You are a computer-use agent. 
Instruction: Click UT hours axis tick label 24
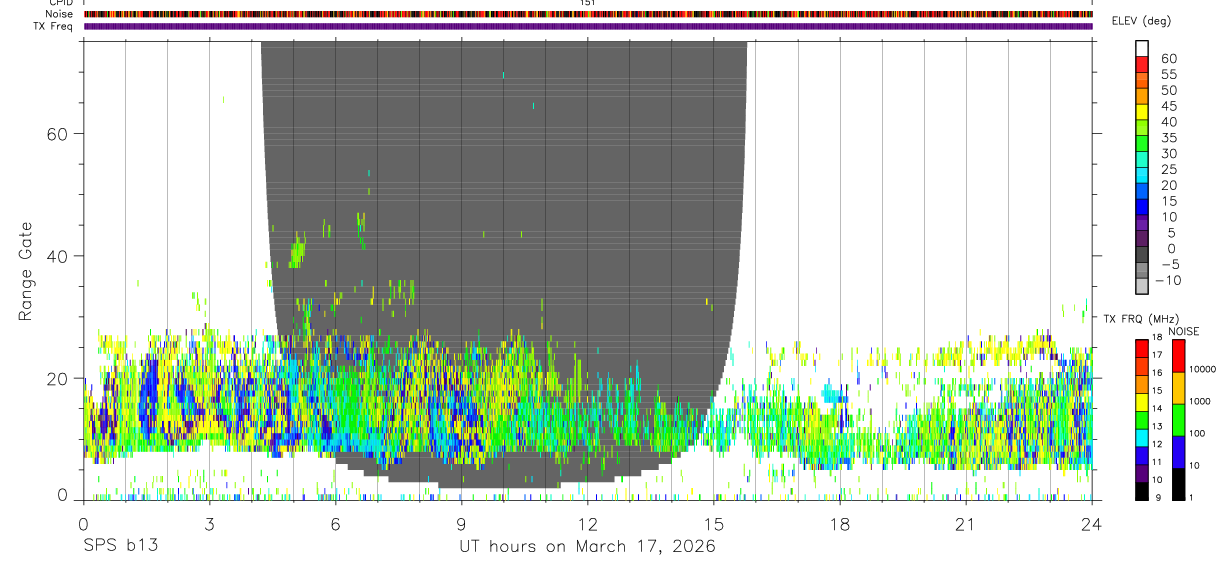tap(1092, 524)
